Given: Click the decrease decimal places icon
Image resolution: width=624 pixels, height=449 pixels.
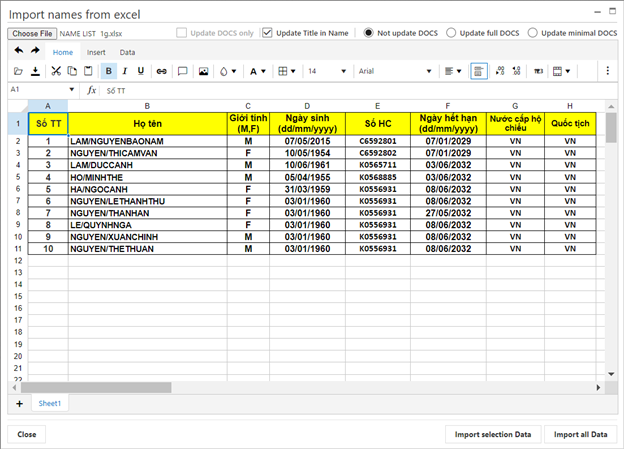Looking at the screenshot, I should (517, 71).
